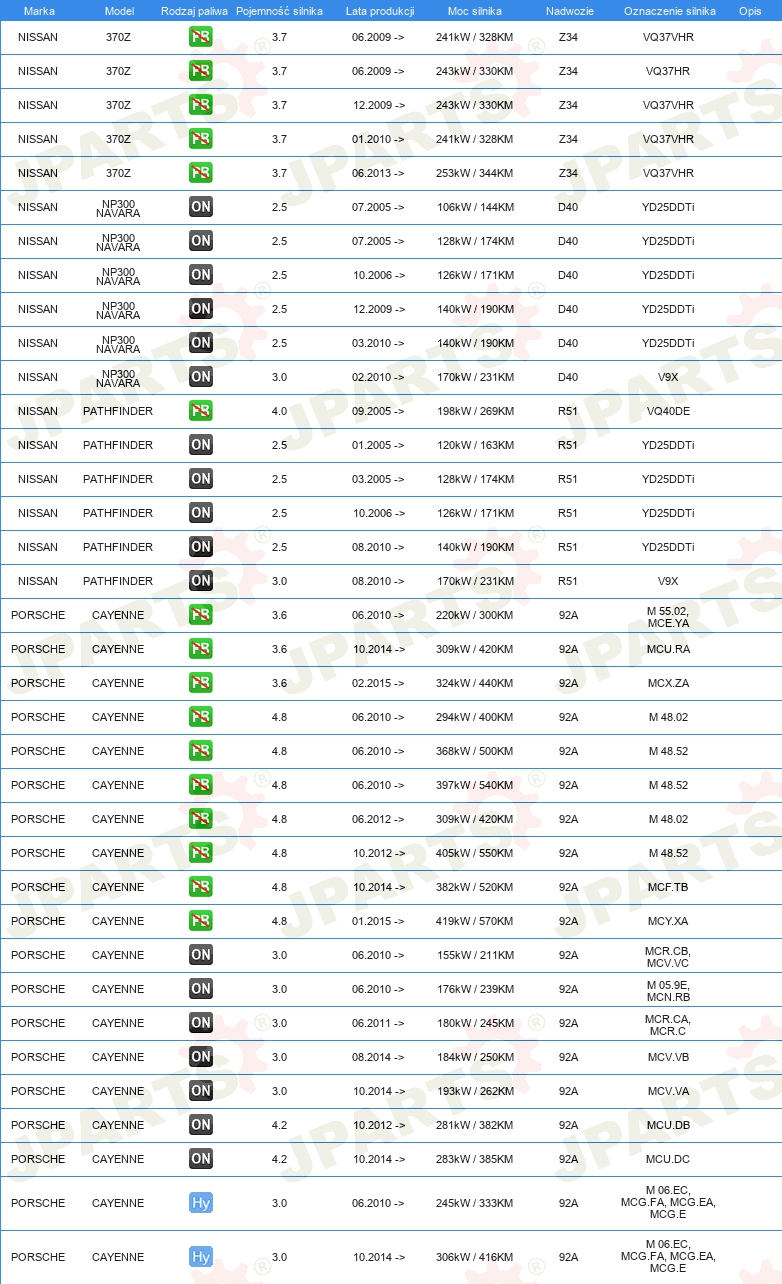Screen dimensions: 782x1284
Task: Click the Pojemność silnika column header
Action: (279, 11)
